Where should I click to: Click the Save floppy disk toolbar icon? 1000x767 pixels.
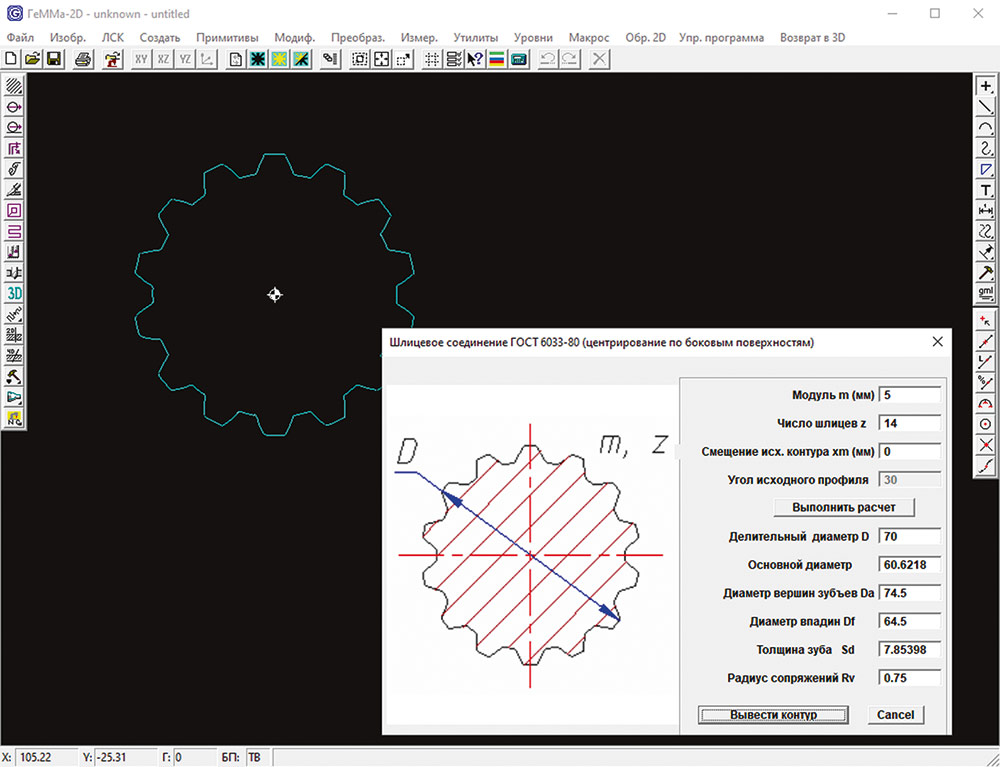point(54,59)
